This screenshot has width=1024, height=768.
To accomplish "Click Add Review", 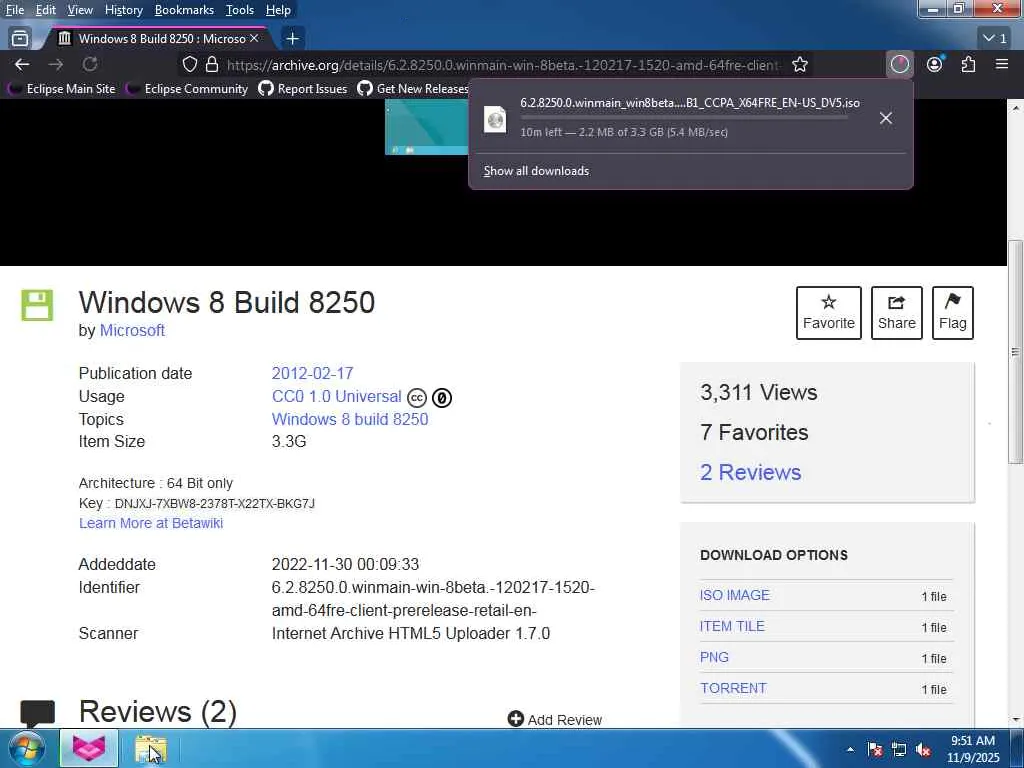I will (x=554, y=720).
